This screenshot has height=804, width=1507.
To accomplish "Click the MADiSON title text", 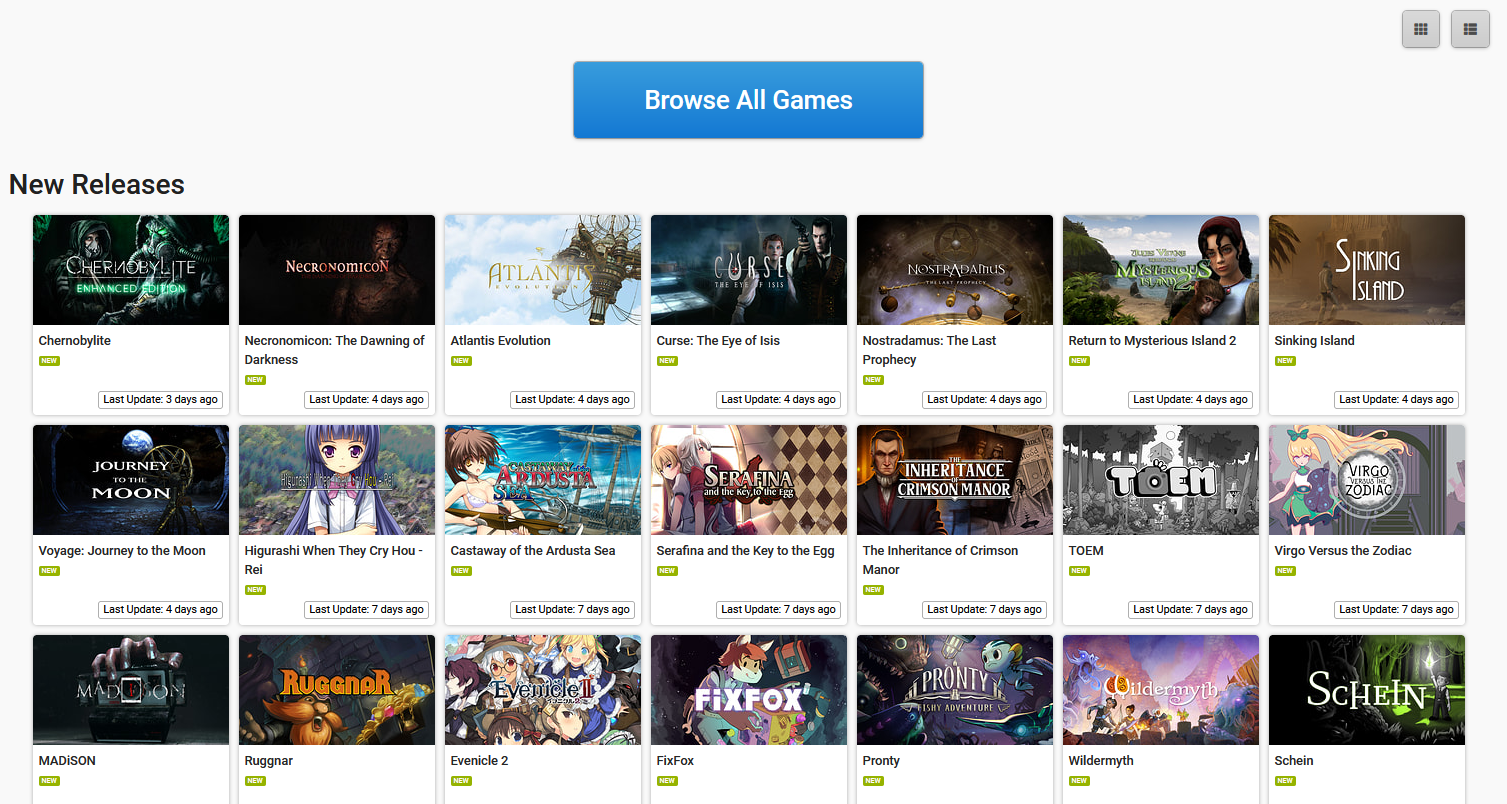I will pyautogui.click(x=67, y=761).
